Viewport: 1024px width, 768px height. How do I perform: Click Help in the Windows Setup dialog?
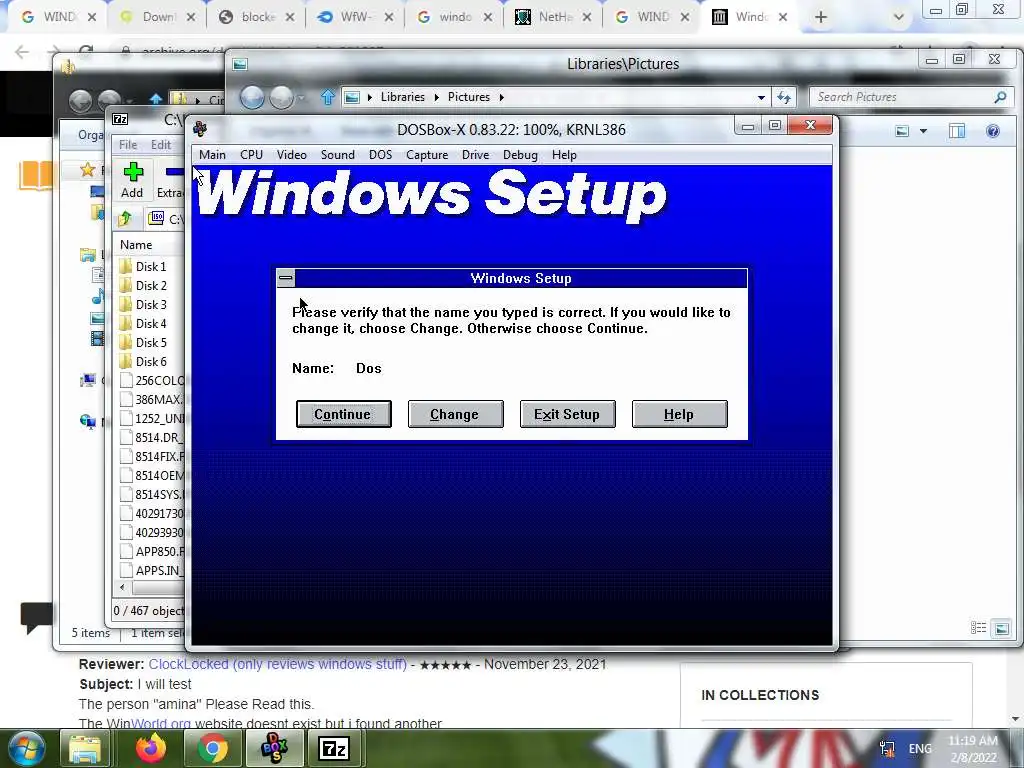click(x=679, y=414)
